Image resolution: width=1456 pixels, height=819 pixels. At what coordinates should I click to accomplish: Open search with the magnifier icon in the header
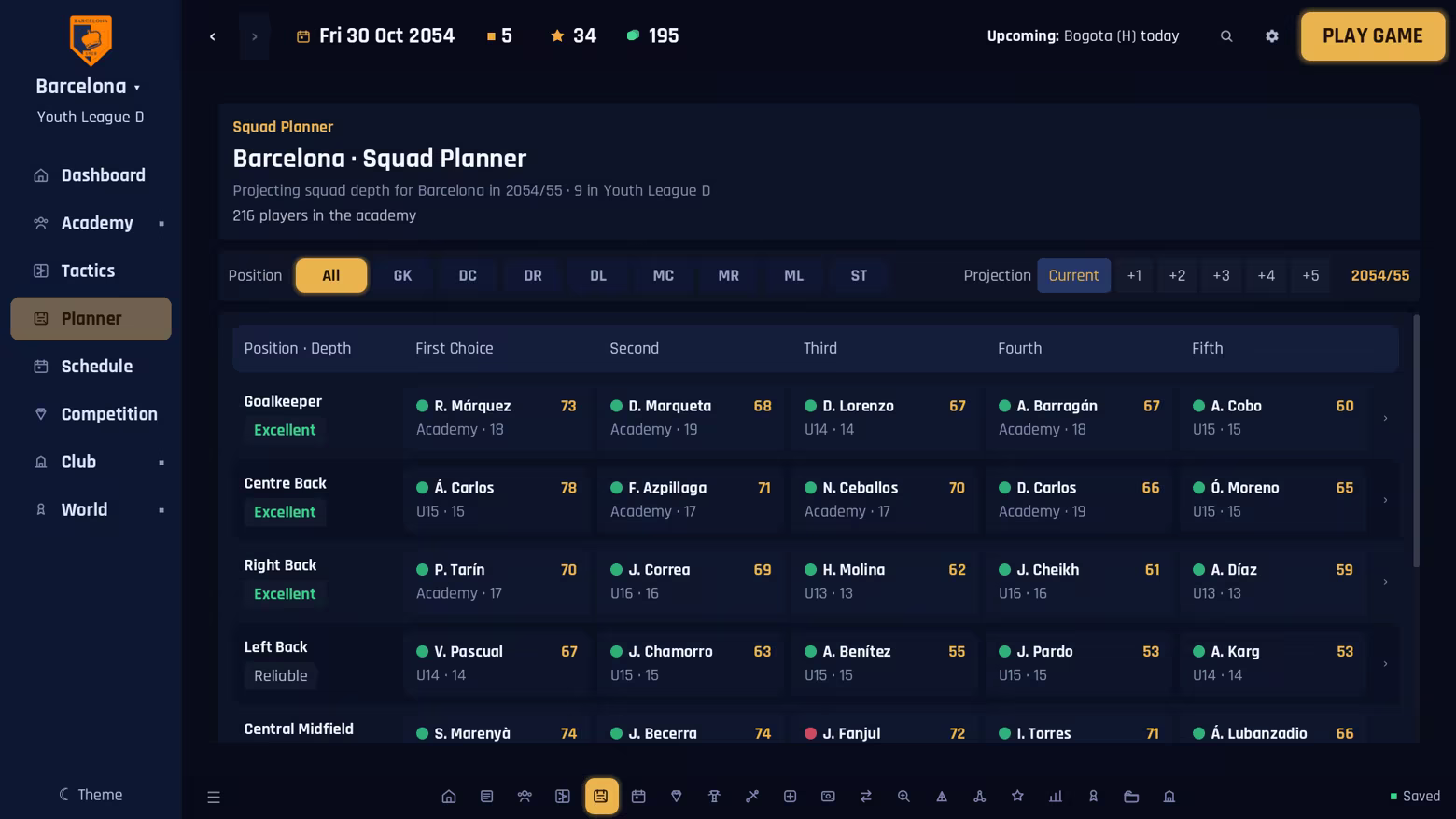click(x=1226, y=36)
